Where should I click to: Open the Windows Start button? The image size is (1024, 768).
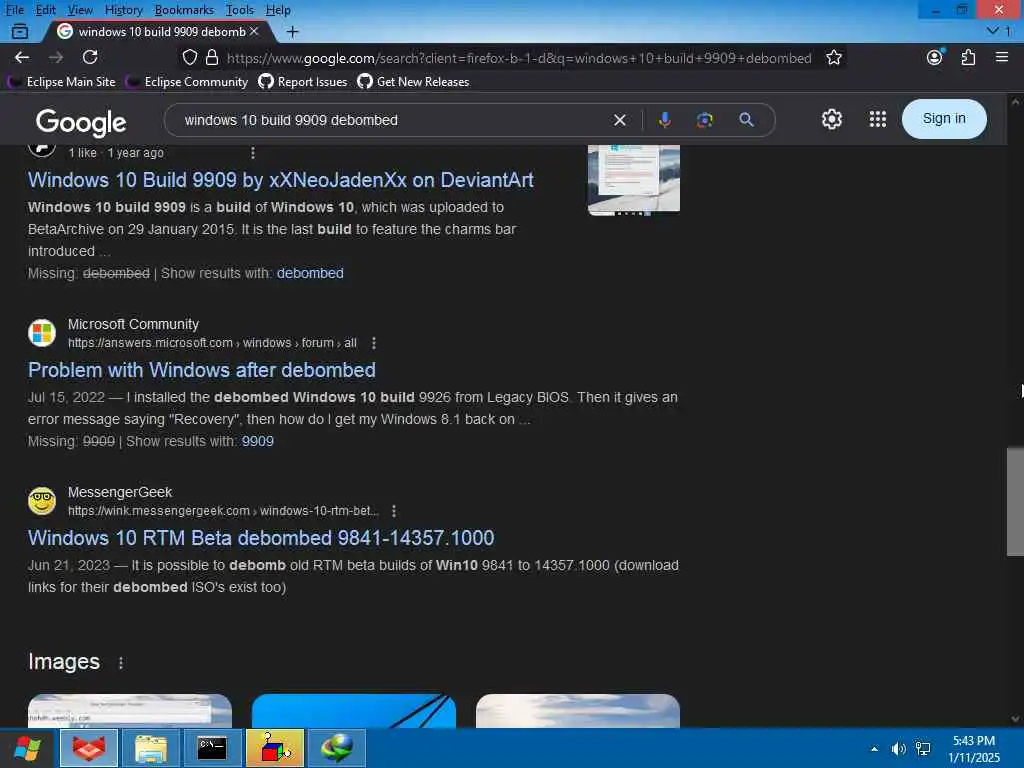pyautogui.click(x=28, y=748)
